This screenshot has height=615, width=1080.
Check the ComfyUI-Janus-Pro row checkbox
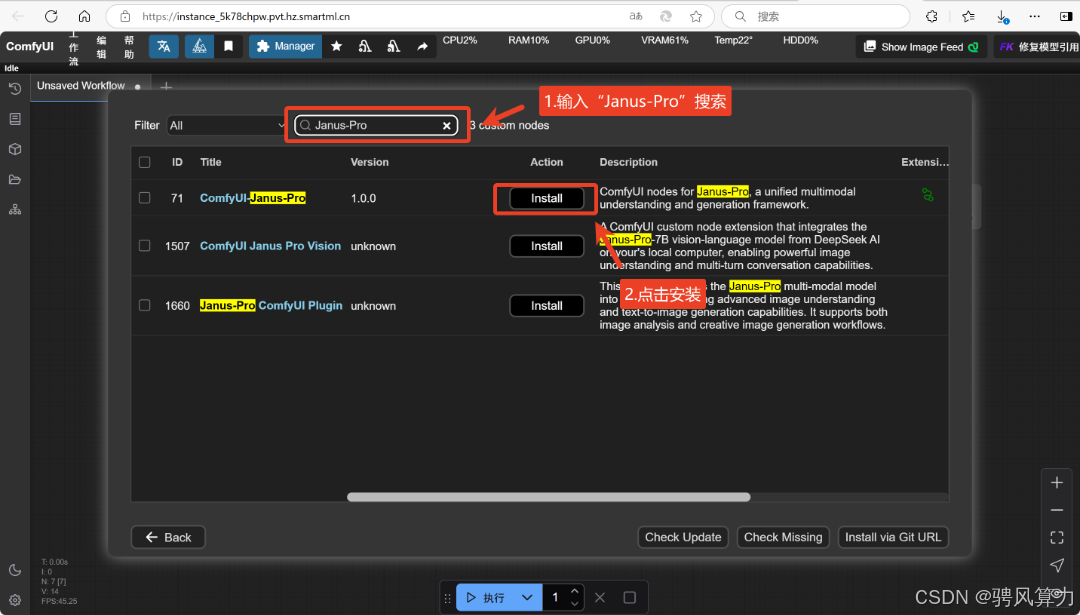tap(144, 198)
